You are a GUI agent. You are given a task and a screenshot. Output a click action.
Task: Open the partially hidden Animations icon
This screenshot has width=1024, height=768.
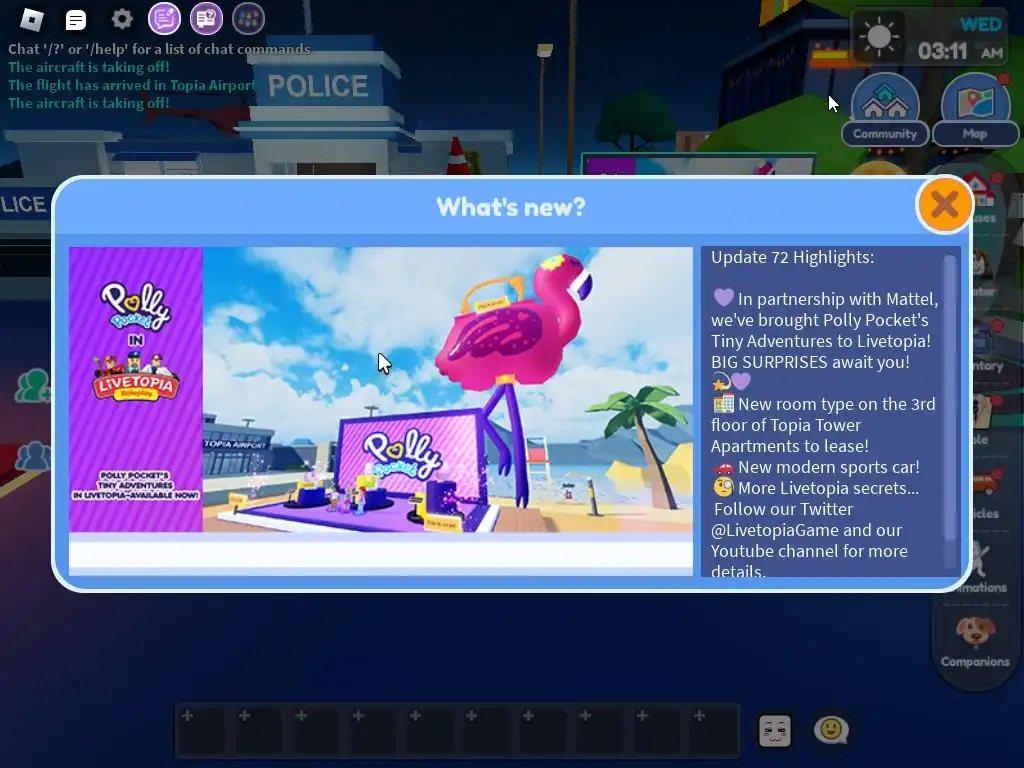tap(980, 559)
